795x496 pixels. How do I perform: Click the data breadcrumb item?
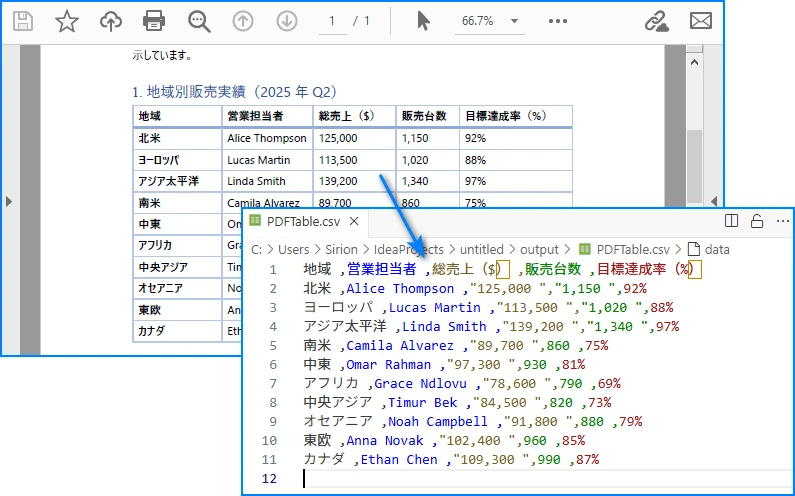click(x=709, y=250)
